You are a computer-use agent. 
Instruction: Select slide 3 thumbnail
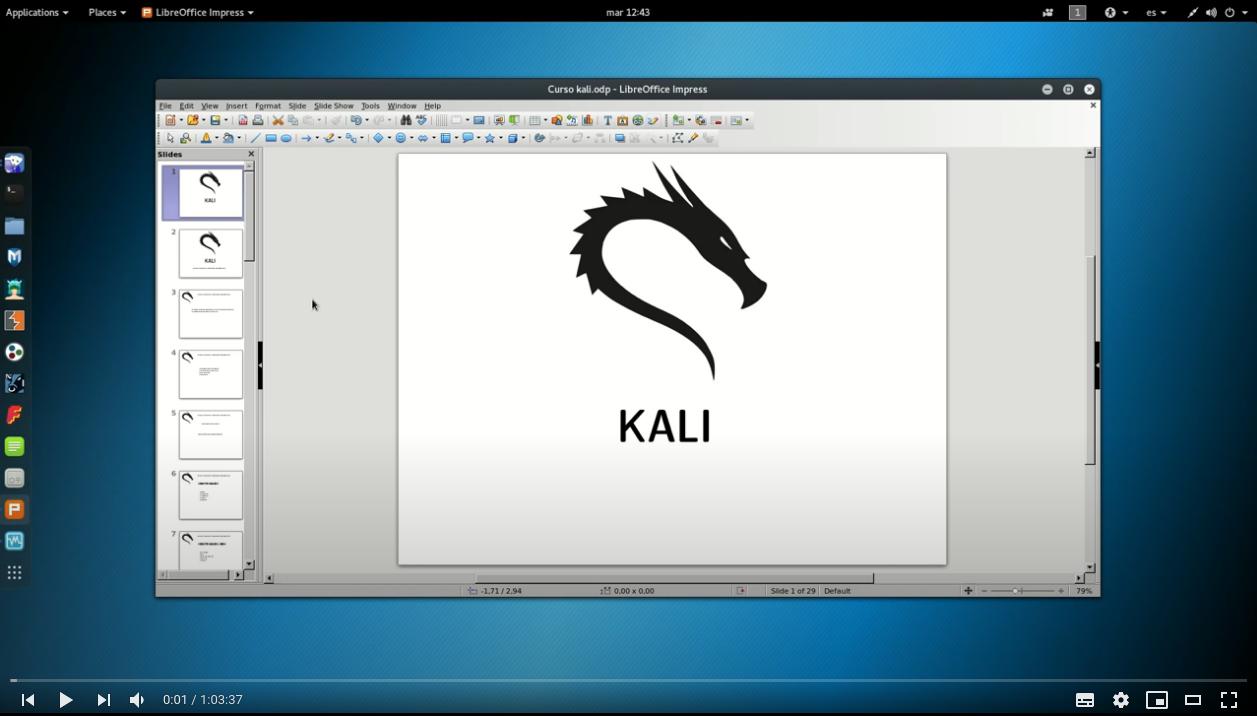pyautogui.click(x=210, y=314)
